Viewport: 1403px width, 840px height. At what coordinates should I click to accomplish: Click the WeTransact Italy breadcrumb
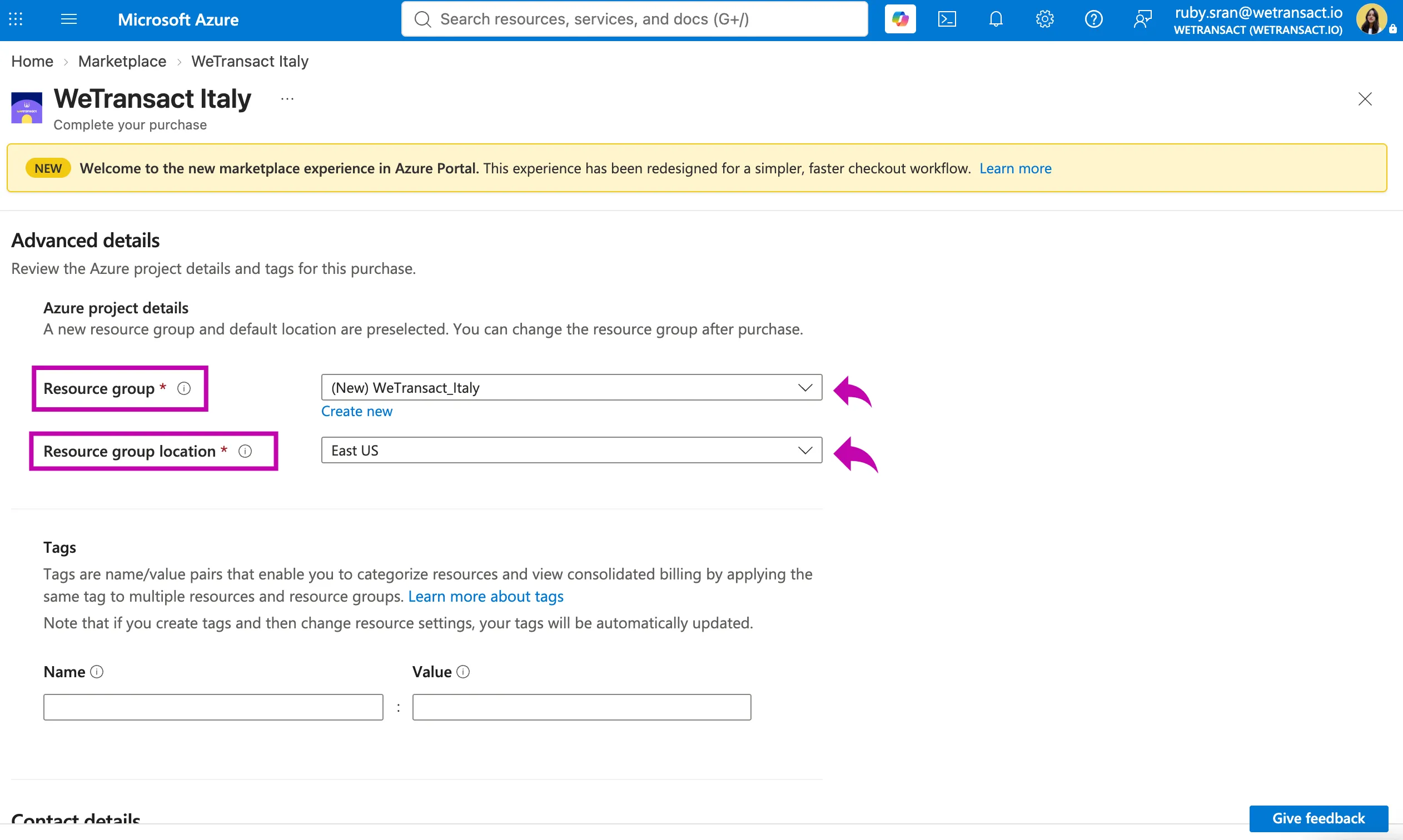tap(250, 61)
